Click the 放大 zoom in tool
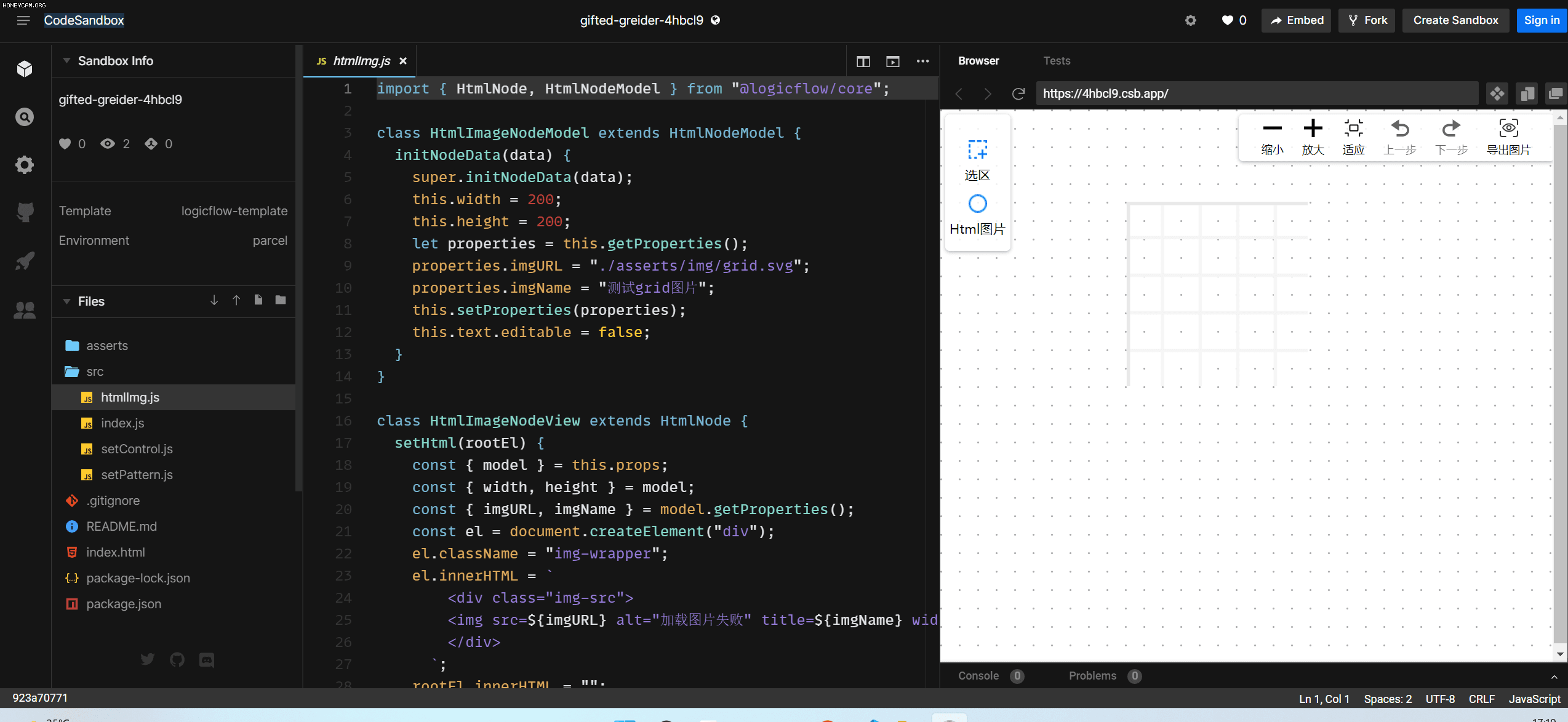This screenshot has height=722, width=1568. (x=1313, y=137)
